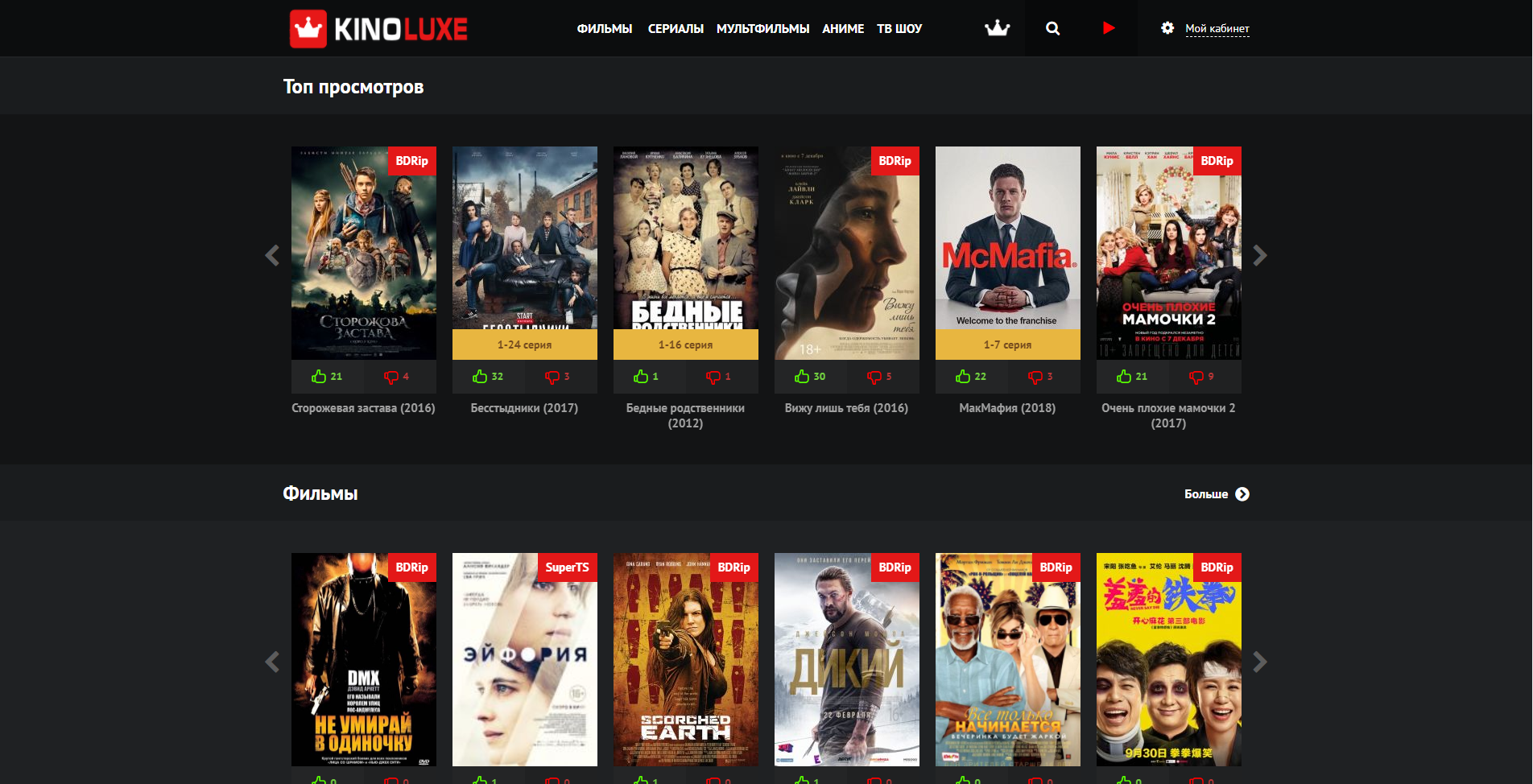The width and height of the screenshot is (1533, 784).
Task: Select АНИМЕ in the navigation bar
Action: coord(843,29)
